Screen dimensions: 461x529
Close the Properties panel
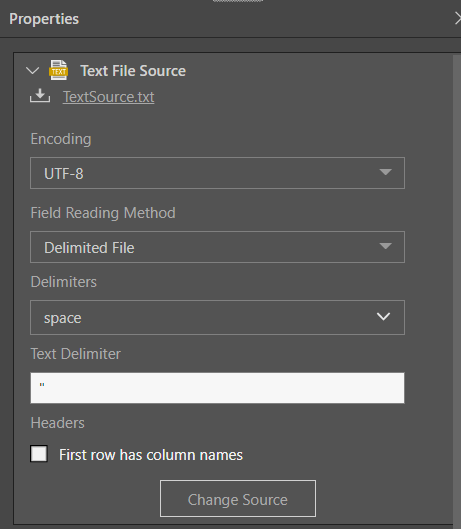[458, 19]
